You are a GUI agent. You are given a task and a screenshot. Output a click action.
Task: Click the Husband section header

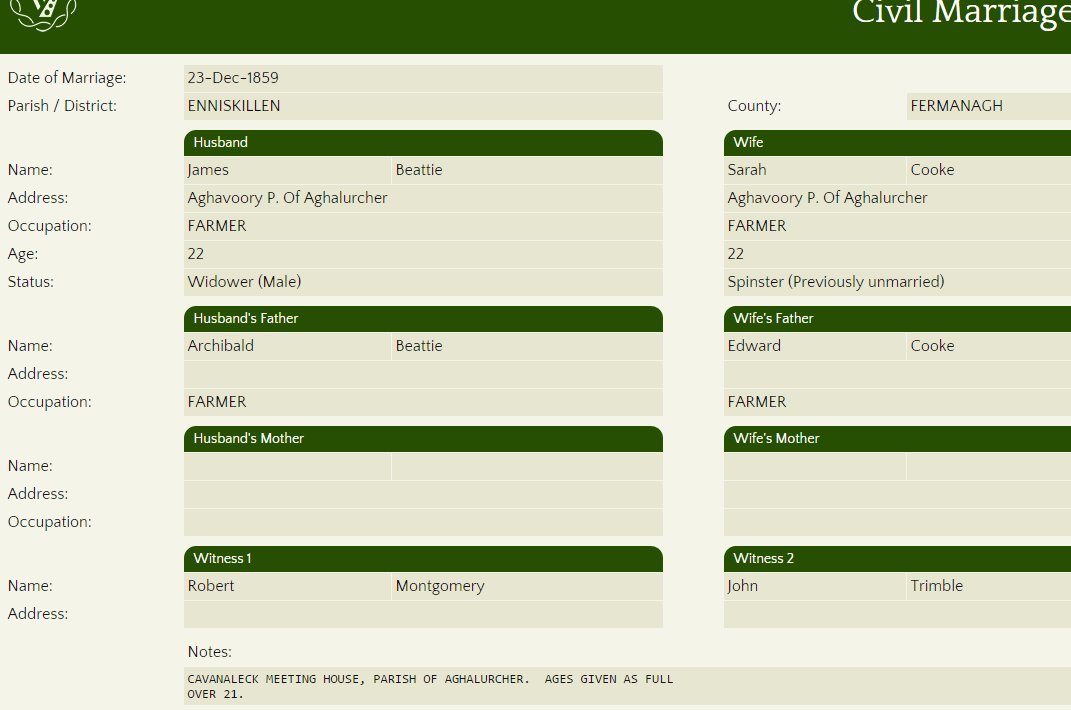(x=423, y=142)
